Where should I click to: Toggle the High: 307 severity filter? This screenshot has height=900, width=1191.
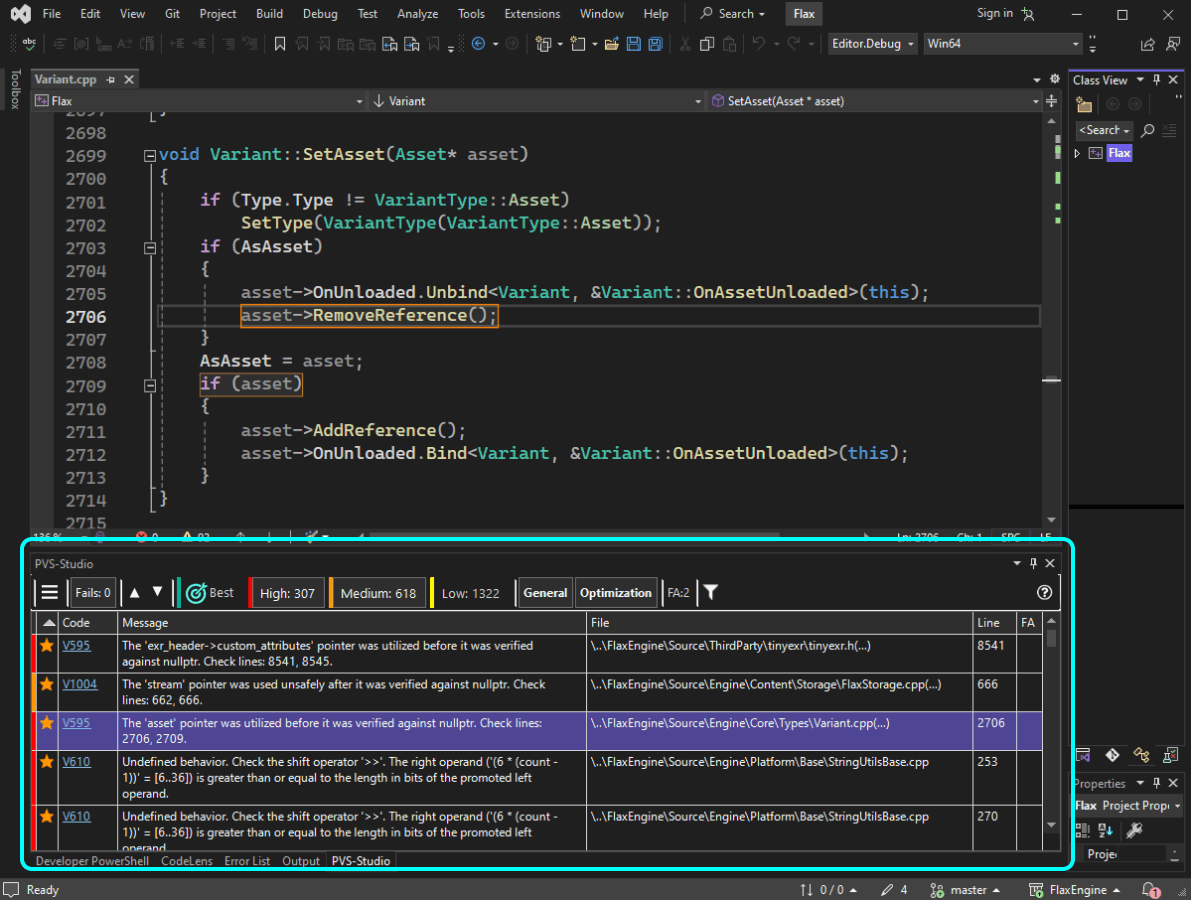coord(287,592)
